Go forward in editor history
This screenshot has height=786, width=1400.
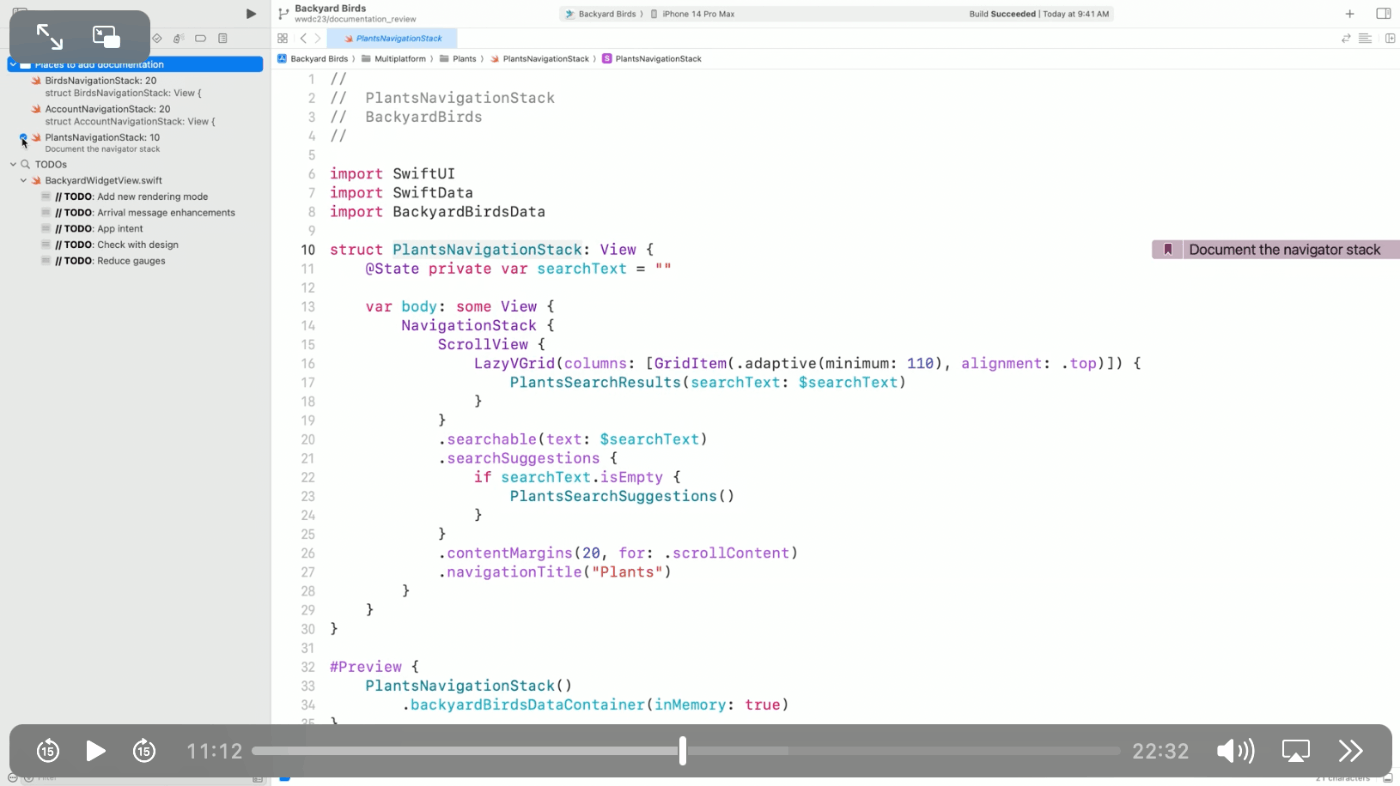[x=318, y=38]
